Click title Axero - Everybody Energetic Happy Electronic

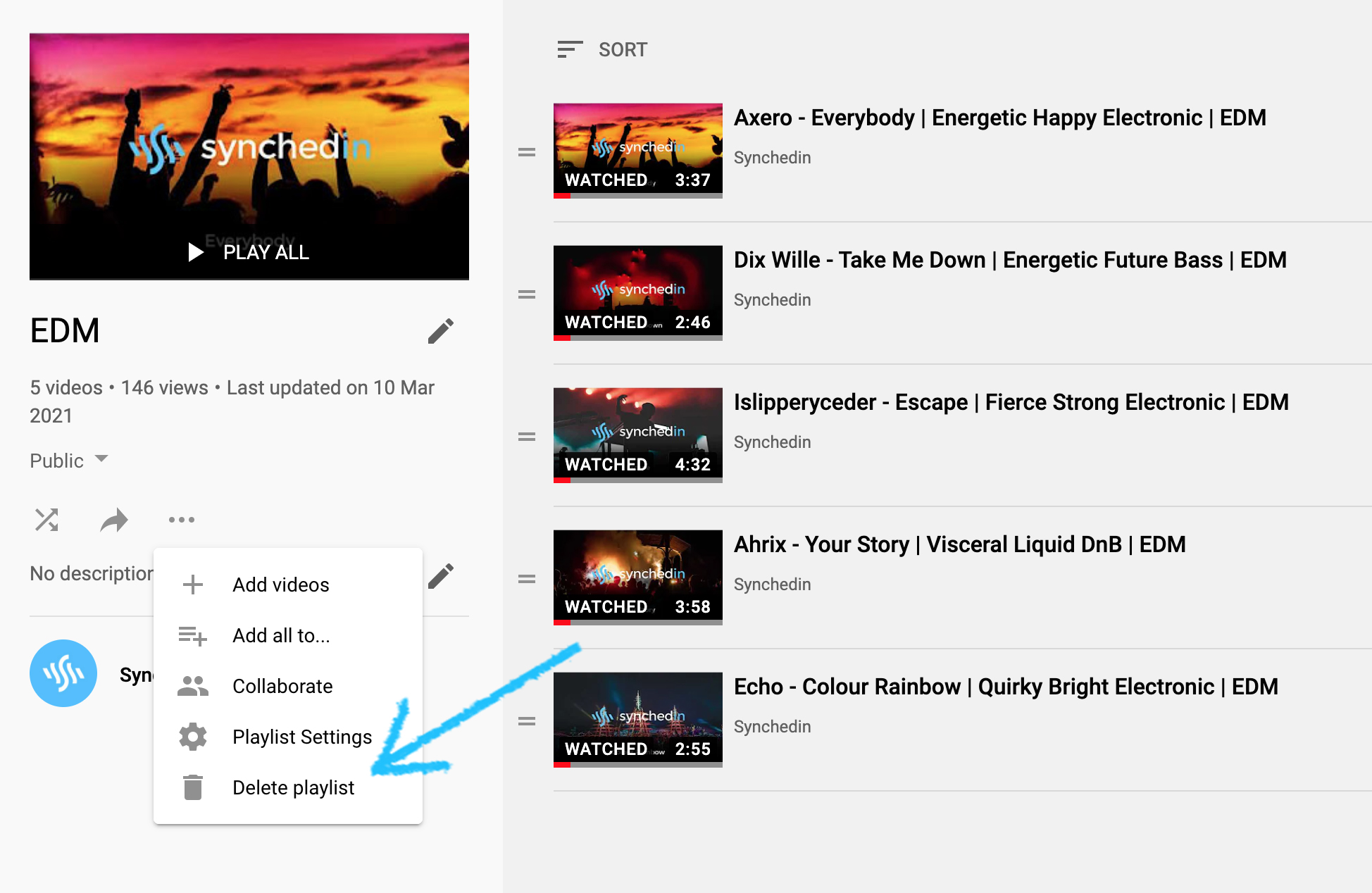click(1000, 118)
